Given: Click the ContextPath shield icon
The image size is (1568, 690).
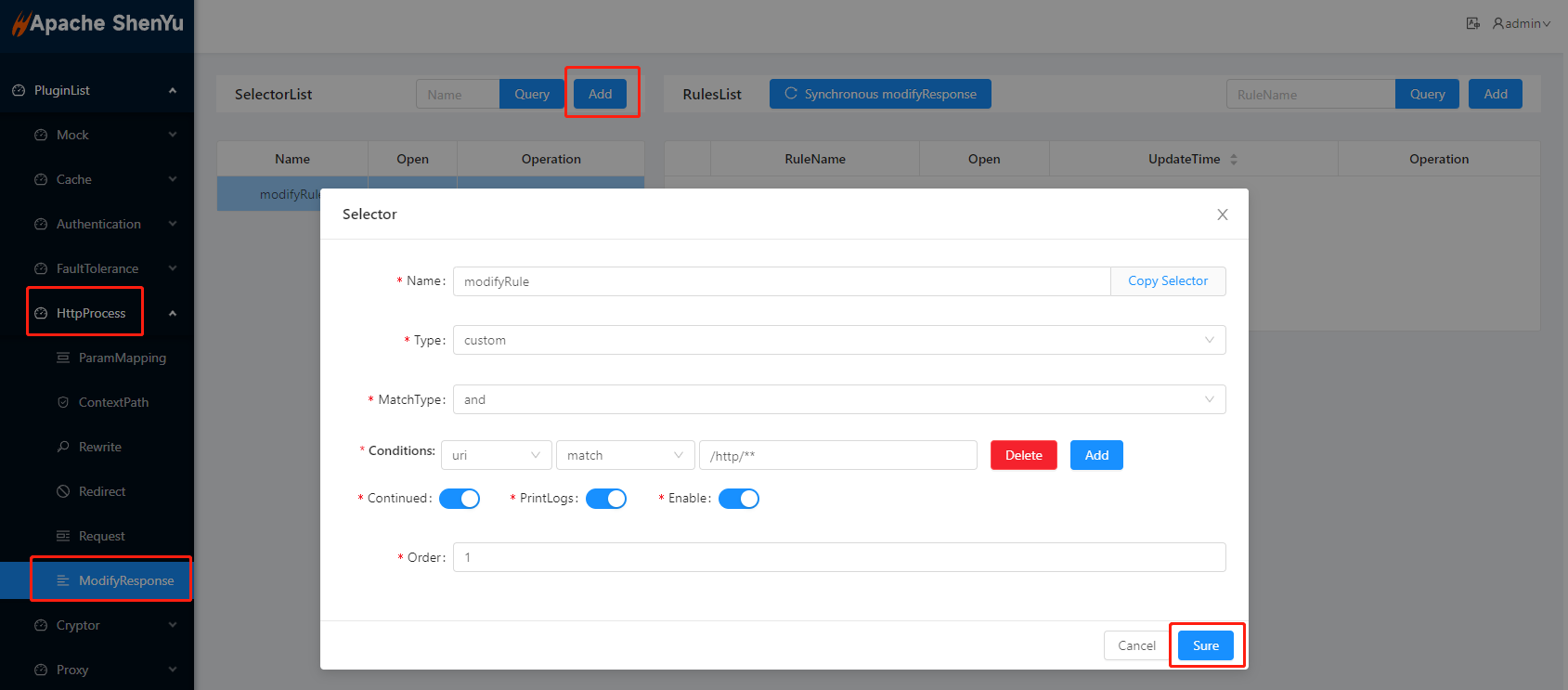Looking at the screenshot, I should pyautogui.click(x=63, y=402).
